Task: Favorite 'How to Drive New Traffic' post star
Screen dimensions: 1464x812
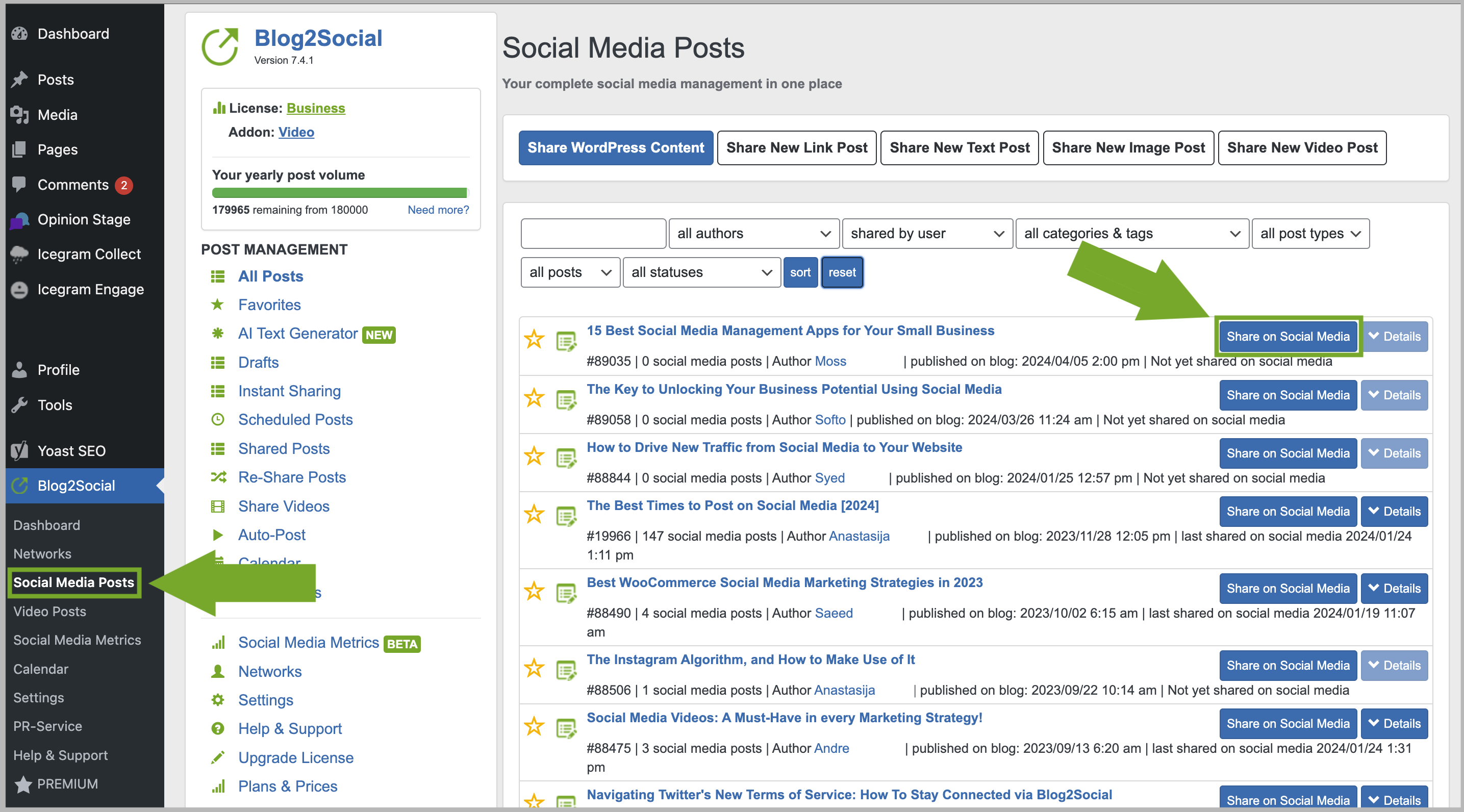Action: pos(534,456)
